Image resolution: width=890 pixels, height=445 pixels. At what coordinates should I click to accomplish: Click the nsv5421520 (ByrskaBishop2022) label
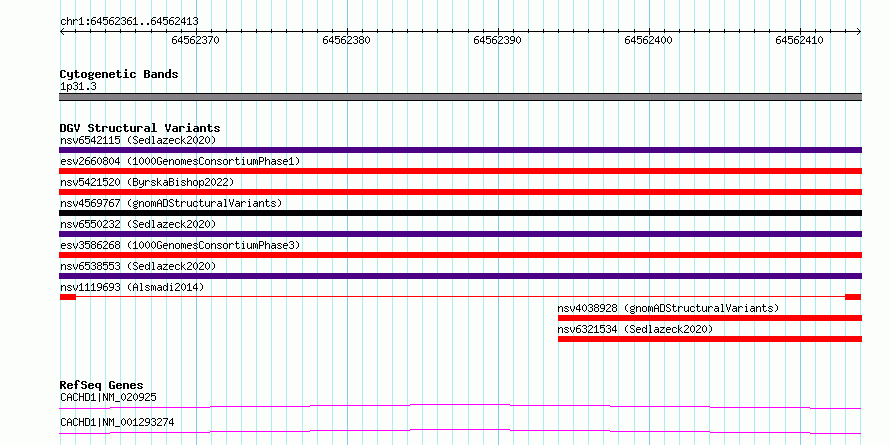[146, 182]
